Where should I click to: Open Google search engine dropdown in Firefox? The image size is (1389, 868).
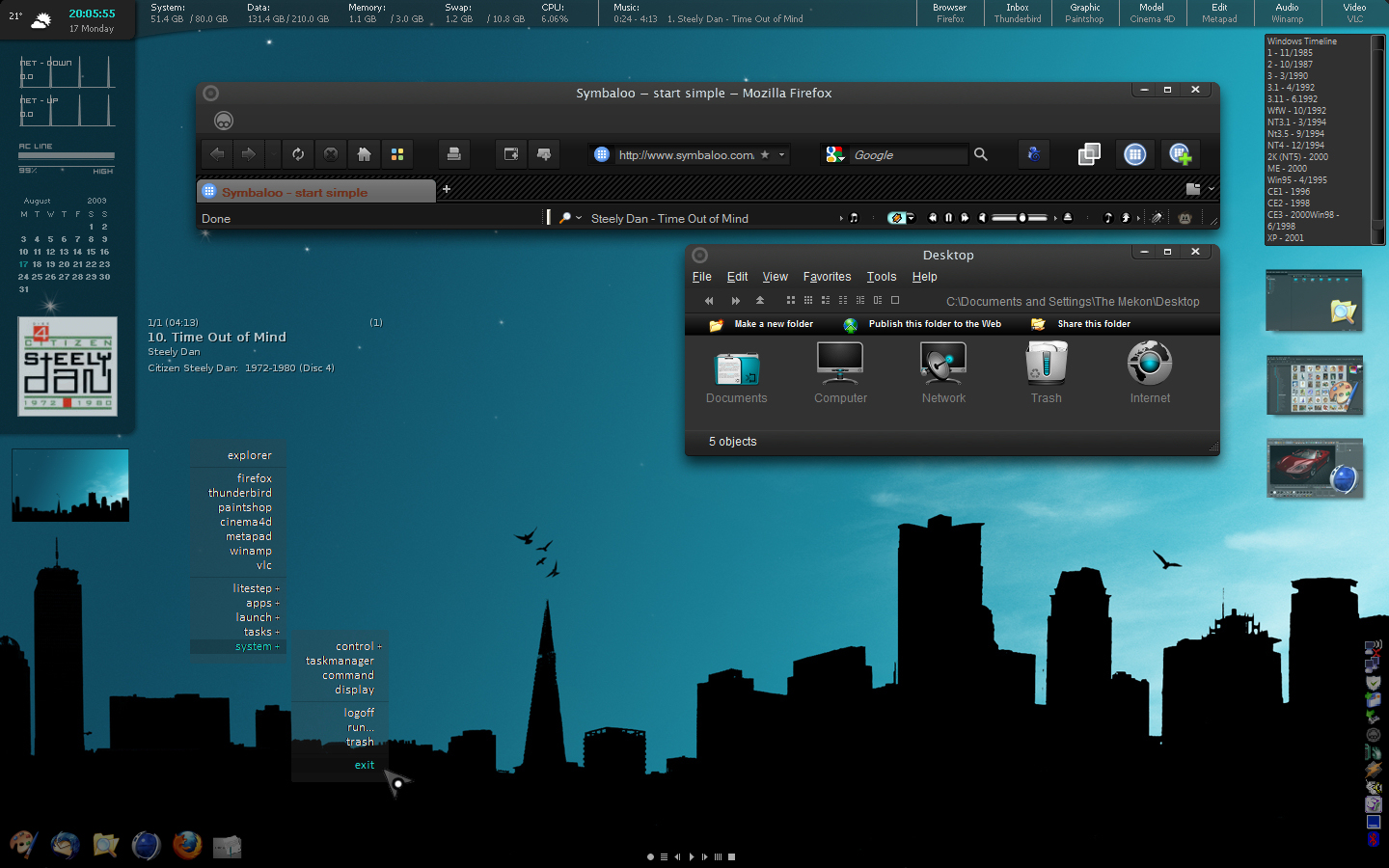point(835,154)
